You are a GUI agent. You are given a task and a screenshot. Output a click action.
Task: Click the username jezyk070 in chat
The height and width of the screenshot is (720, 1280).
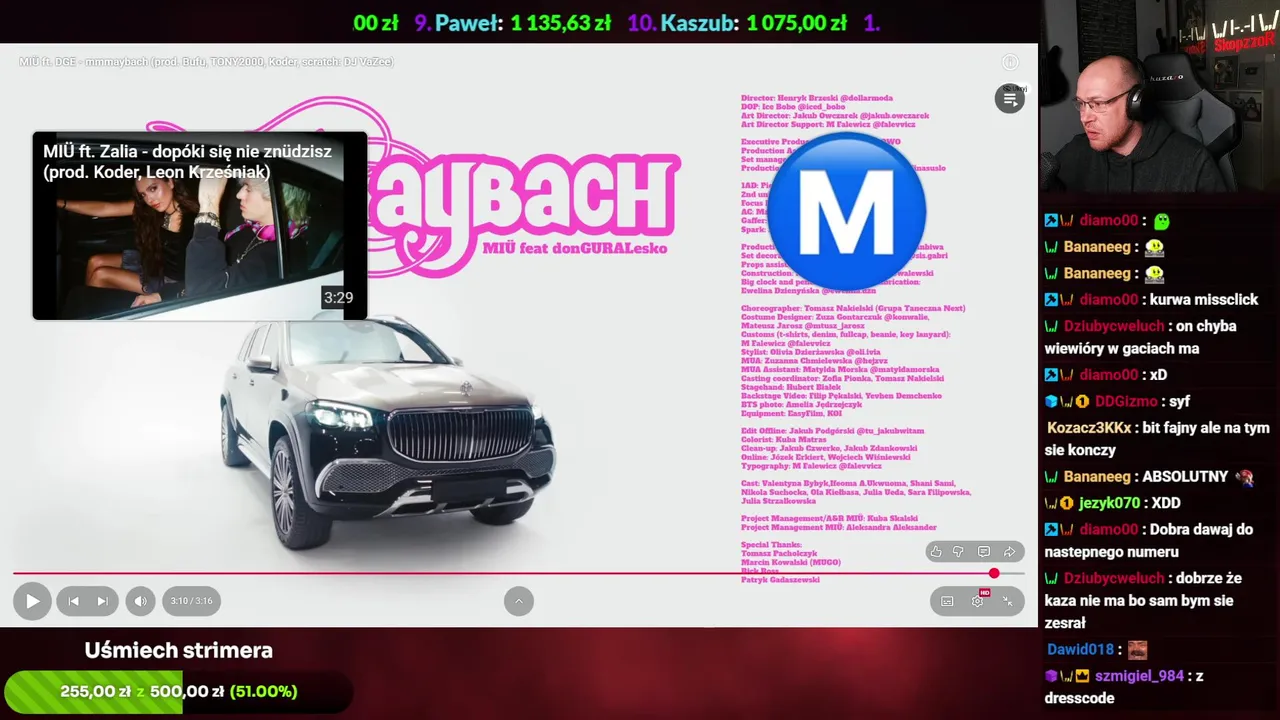coord(1109,503)
